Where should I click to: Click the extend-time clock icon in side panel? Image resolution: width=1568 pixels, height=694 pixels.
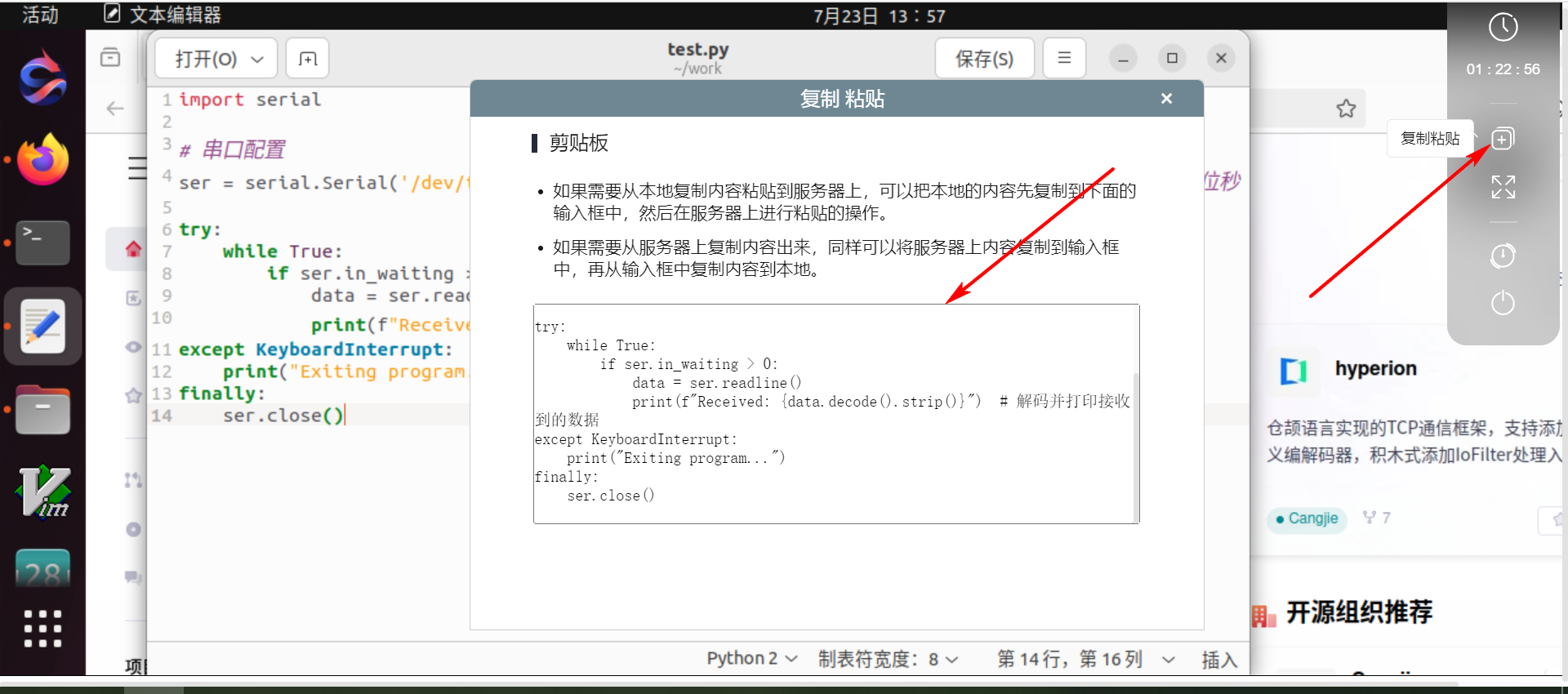1503,256
